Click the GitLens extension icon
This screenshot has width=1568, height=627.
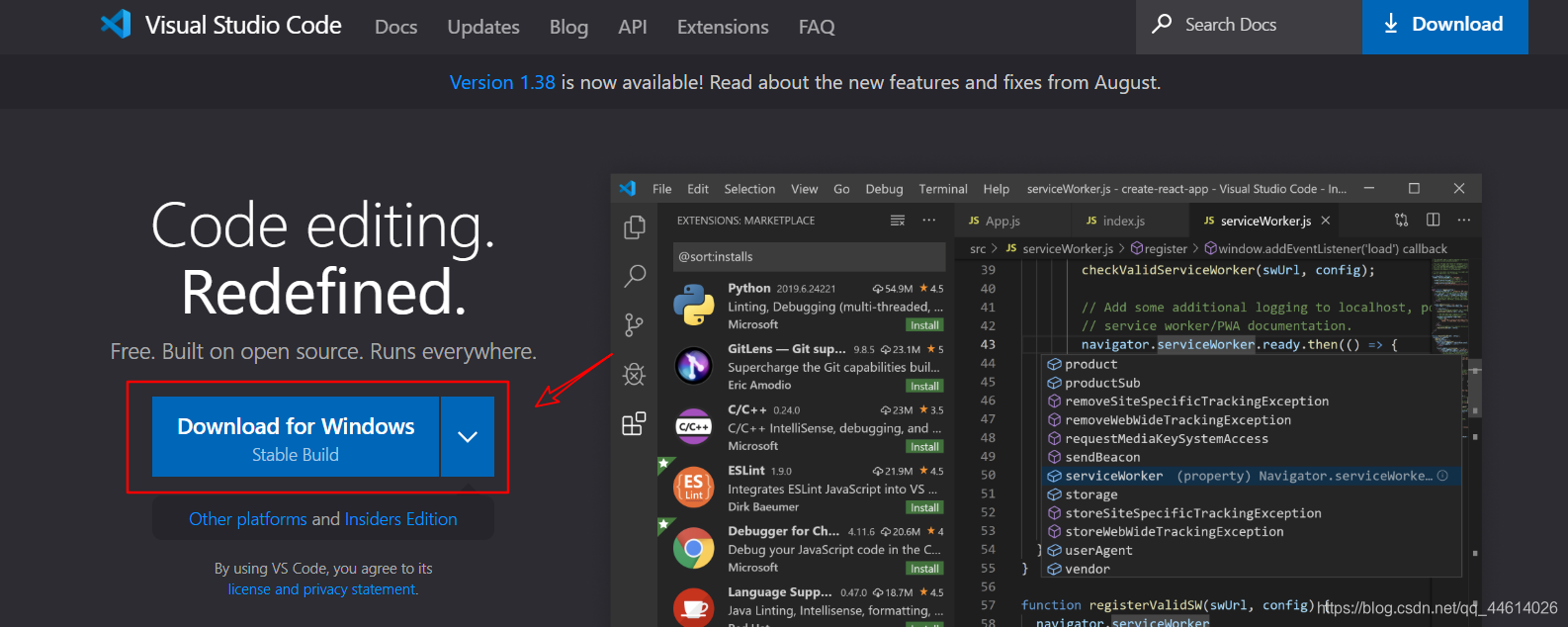tap(694, 366)
